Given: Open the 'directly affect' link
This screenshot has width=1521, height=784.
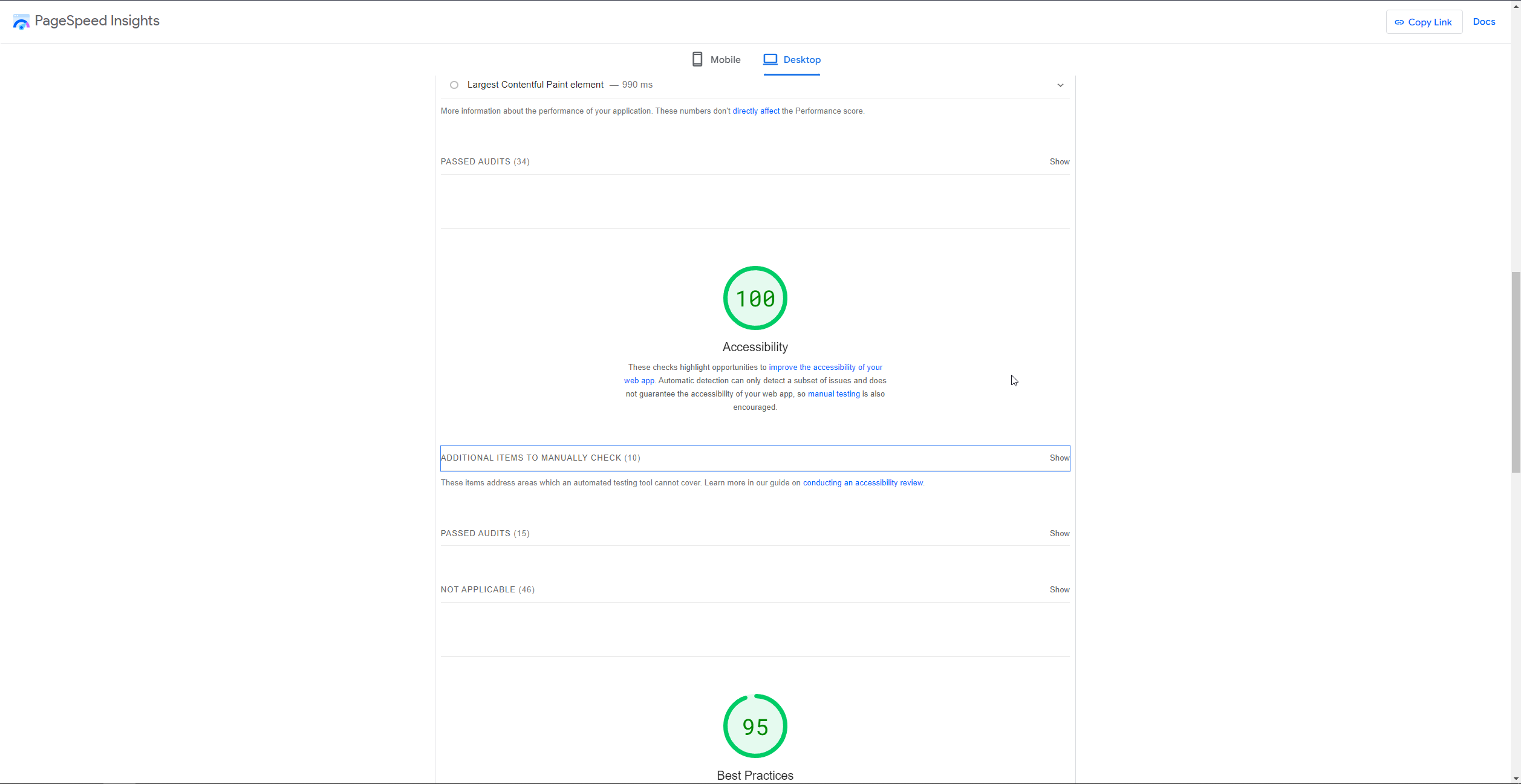Looking at the screenshot, I should [x=755, y=111].
